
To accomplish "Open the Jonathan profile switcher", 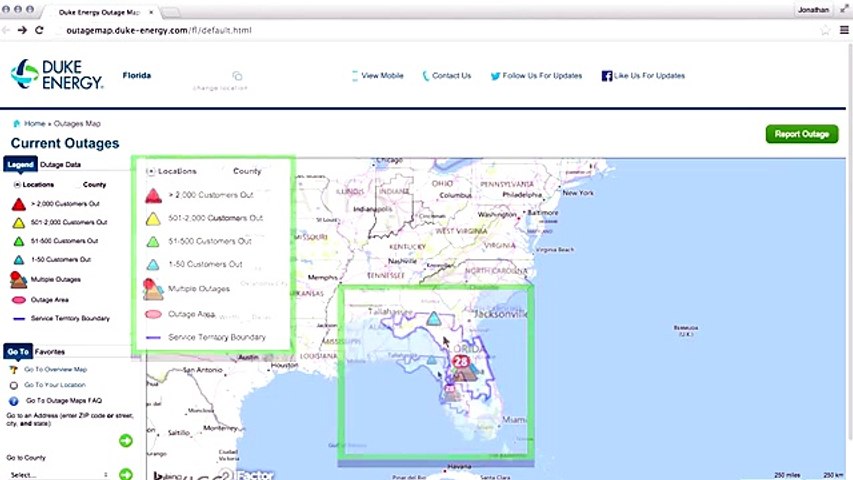I will tap(813, 10).
